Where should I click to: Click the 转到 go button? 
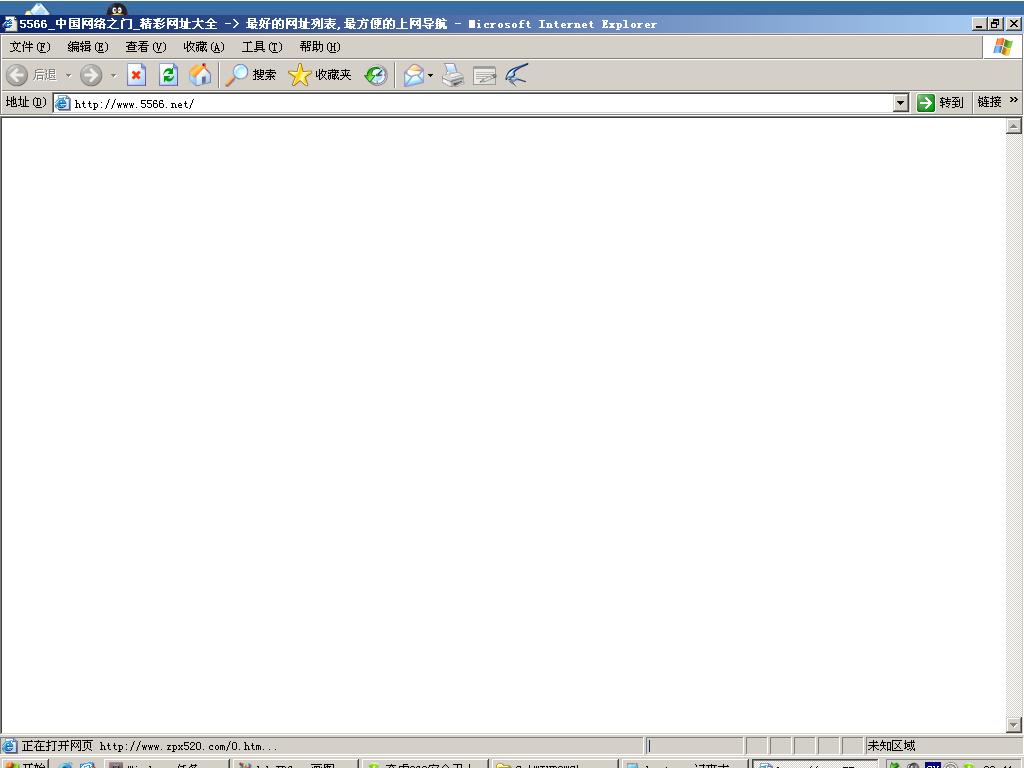[x=940, y=103]
